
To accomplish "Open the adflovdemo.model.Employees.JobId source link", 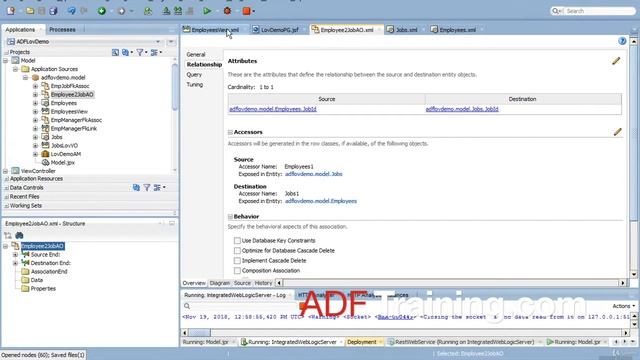I will tap(273, 109).
